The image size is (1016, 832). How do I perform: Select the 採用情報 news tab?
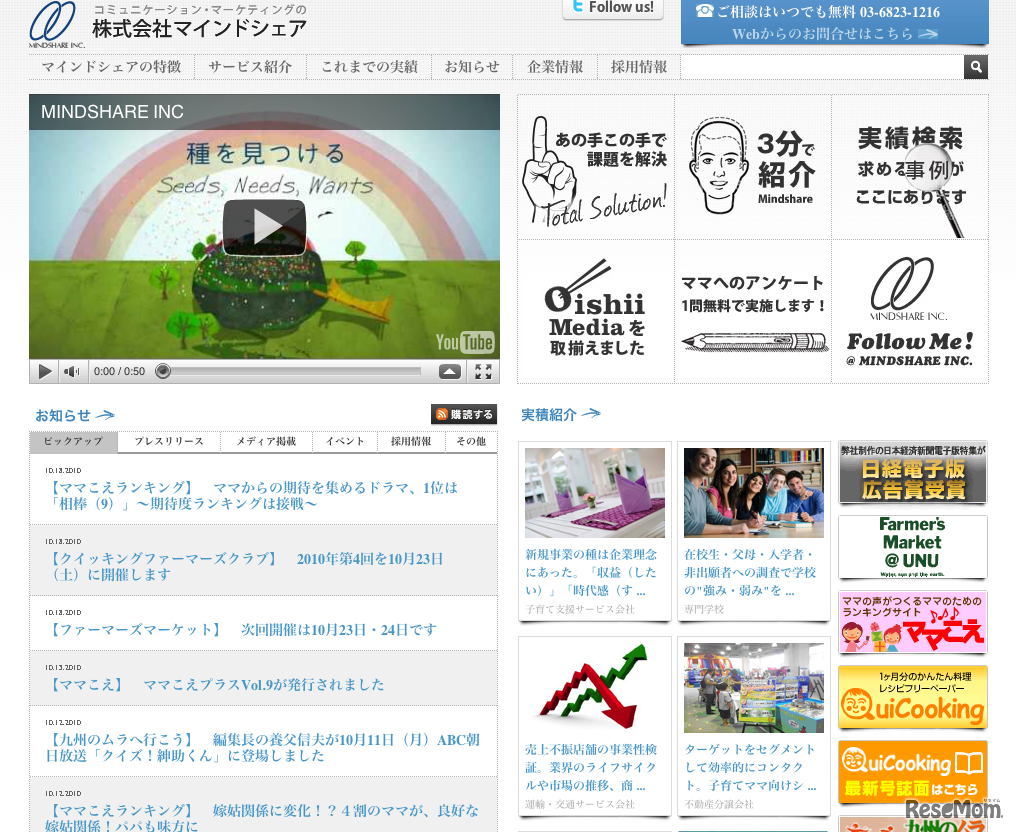pos(411,441)
